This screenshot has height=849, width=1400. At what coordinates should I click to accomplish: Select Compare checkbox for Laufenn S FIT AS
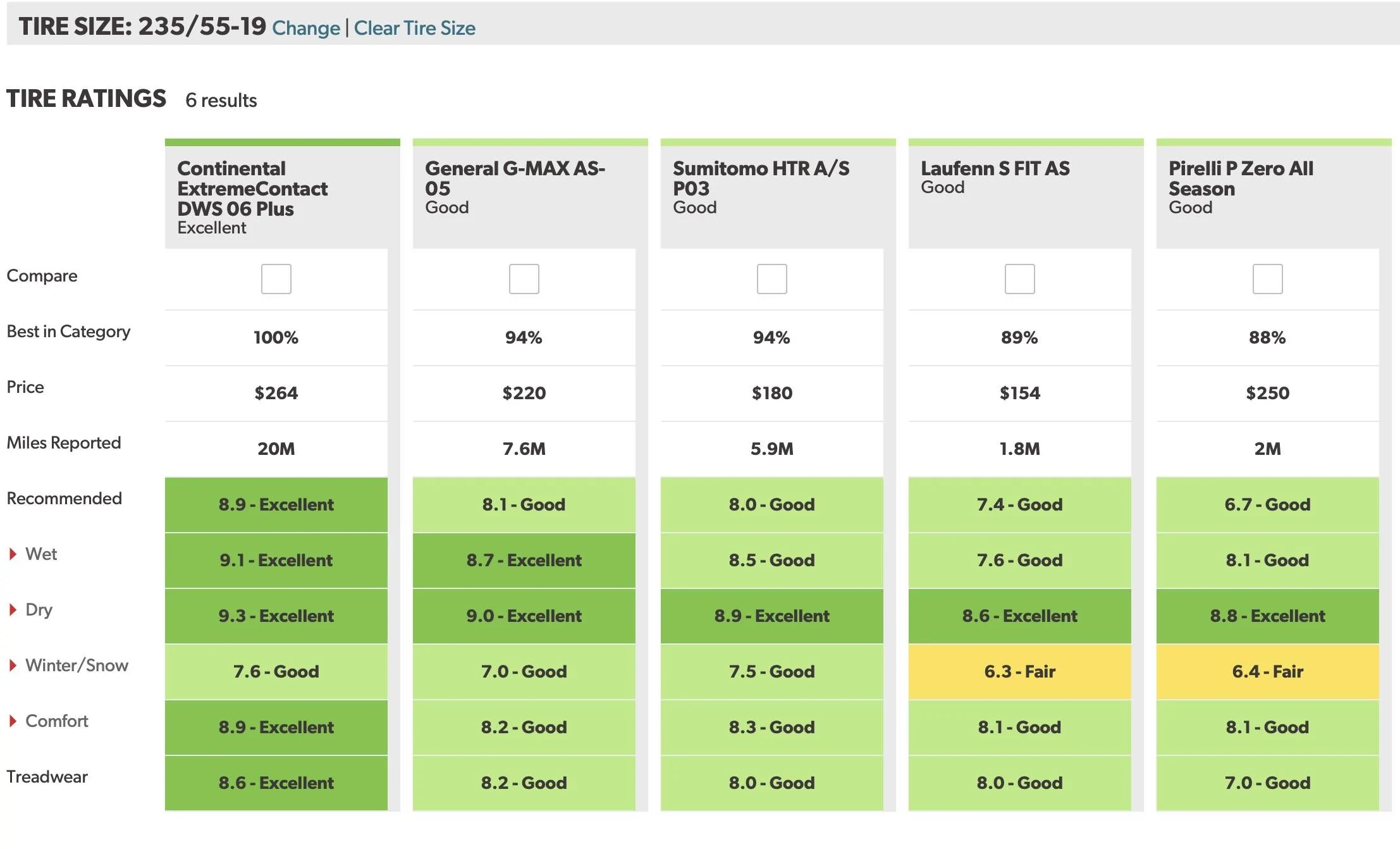(1020, 279)
